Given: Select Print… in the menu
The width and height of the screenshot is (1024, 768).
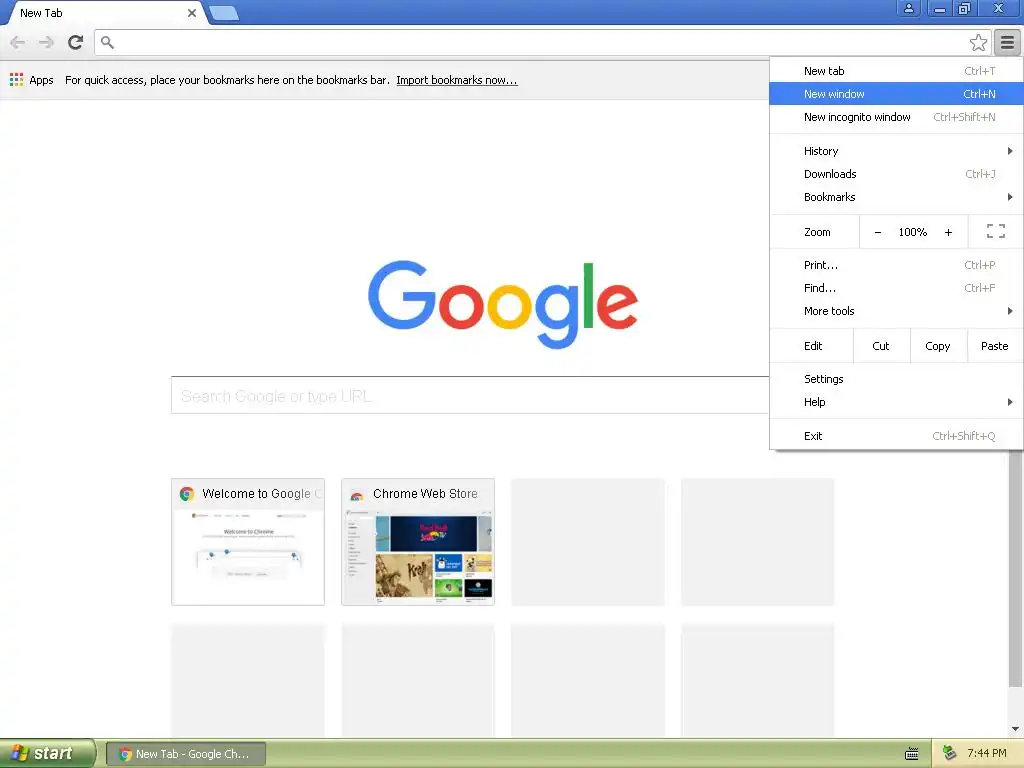Looking at the screenshot, I should pyautogui.click(x=896, y=264).
